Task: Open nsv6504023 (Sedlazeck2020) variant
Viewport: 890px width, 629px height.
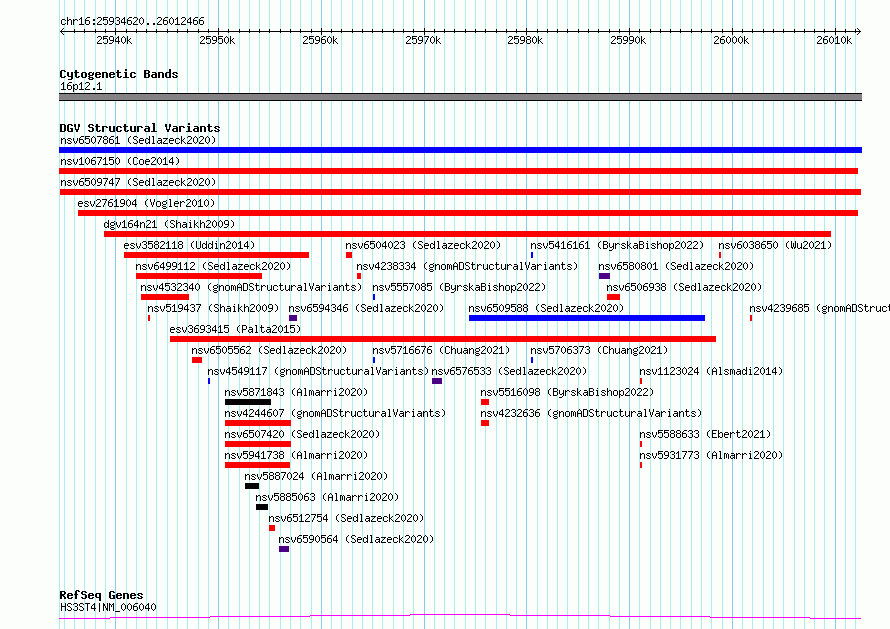Action: pyautogui.click(x=423, y=245)
